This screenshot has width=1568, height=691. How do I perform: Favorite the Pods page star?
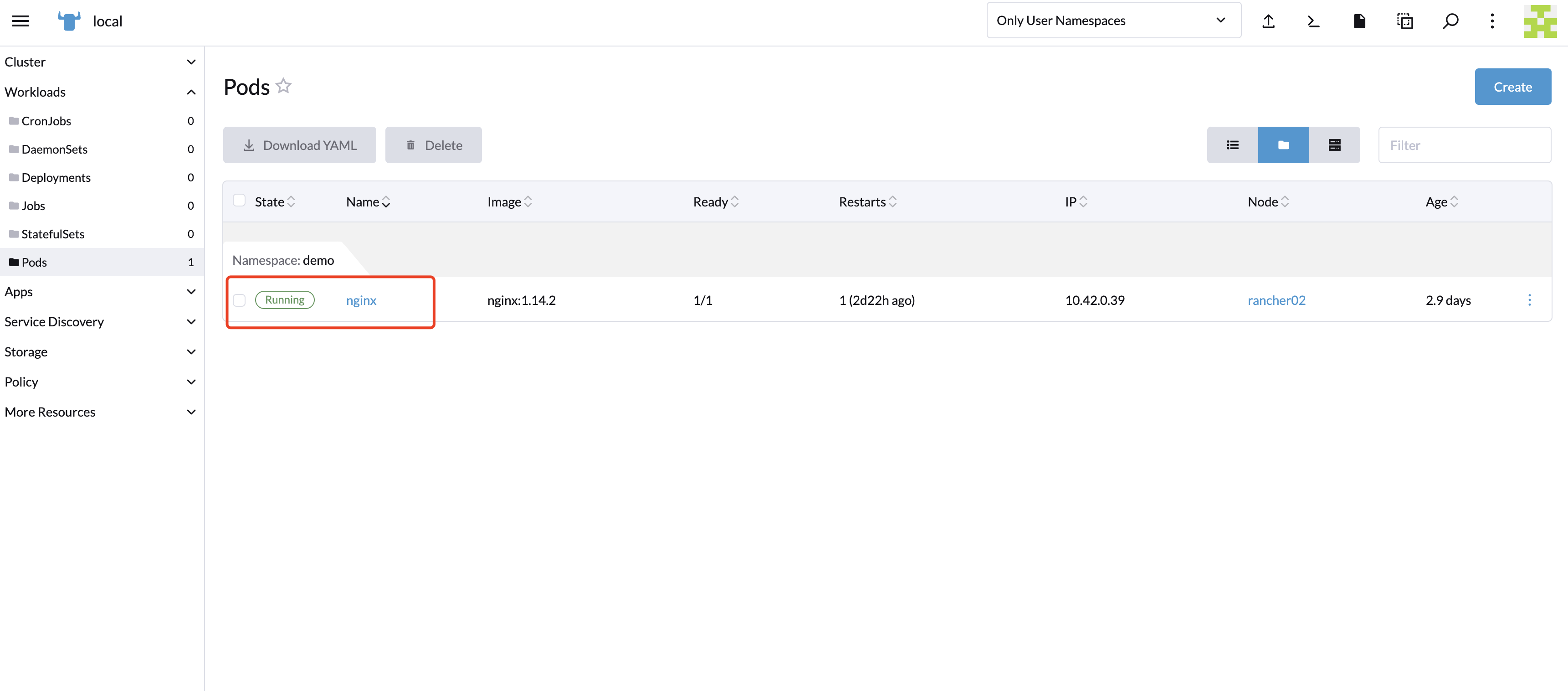pyautogui.click(x=283, y=85)
